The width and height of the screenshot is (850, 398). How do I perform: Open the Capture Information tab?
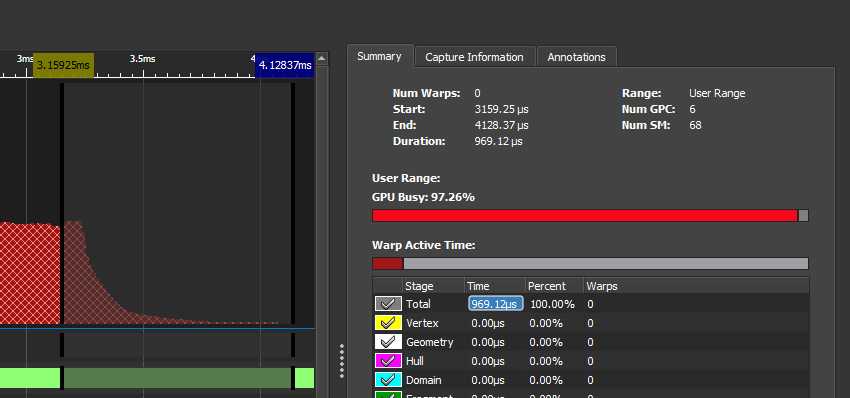[x=474, y=57]
